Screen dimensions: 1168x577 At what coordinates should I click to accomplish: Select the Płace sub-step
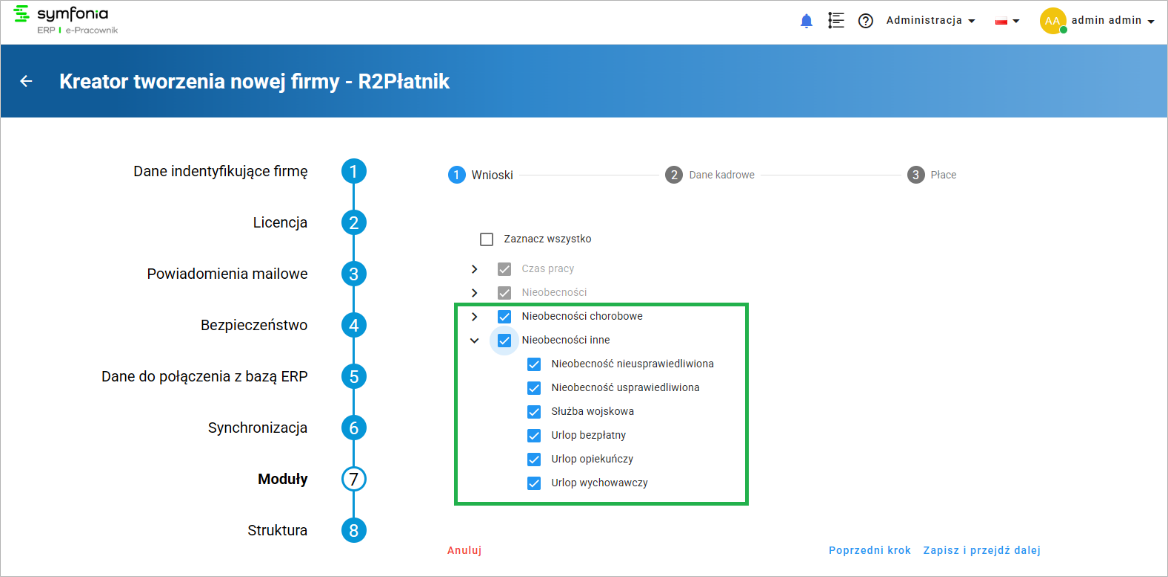[x=932, y=175]
